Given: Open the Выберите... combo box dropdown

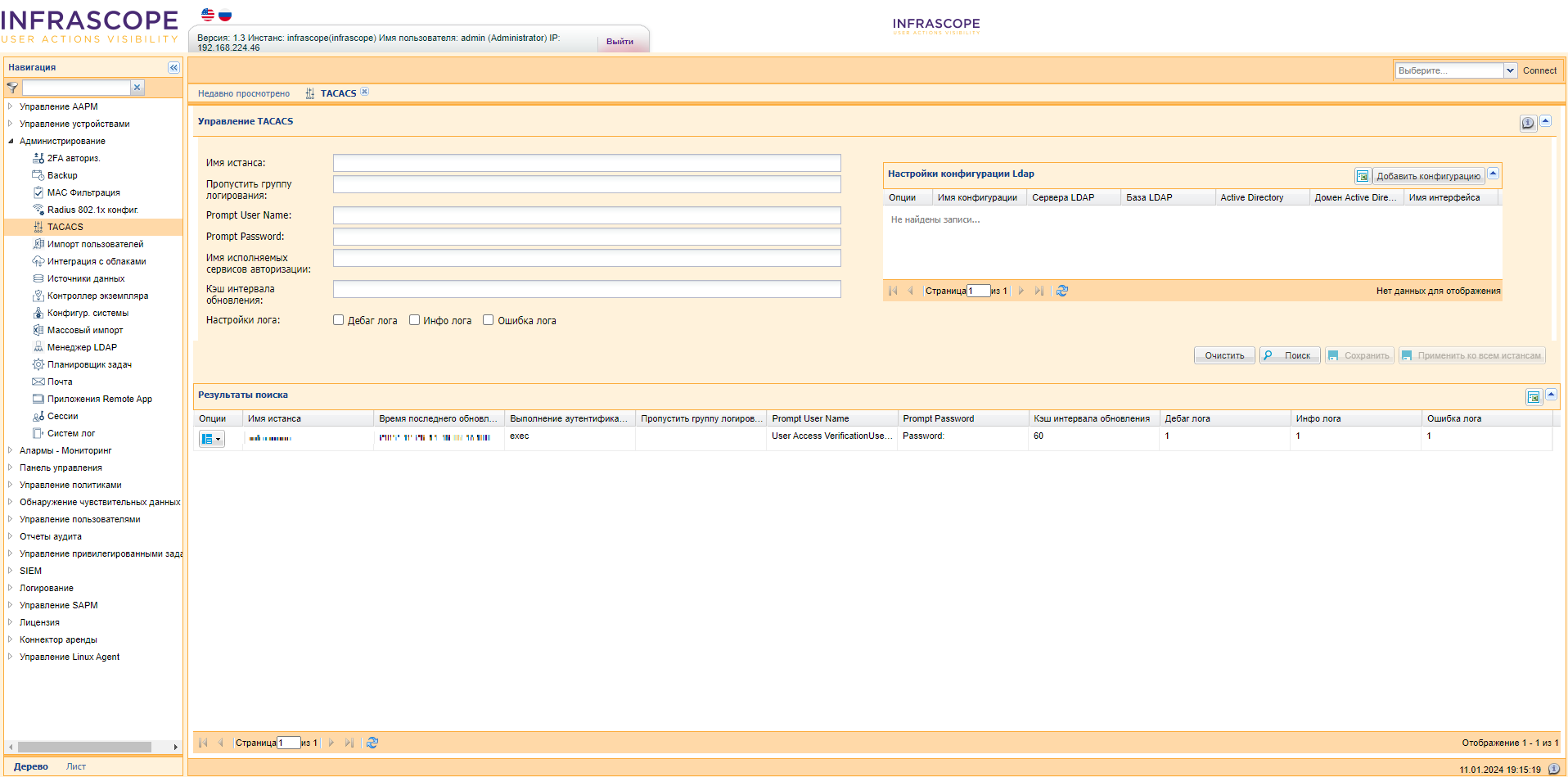Looking at the screenshot, I should coord(1510,70).
